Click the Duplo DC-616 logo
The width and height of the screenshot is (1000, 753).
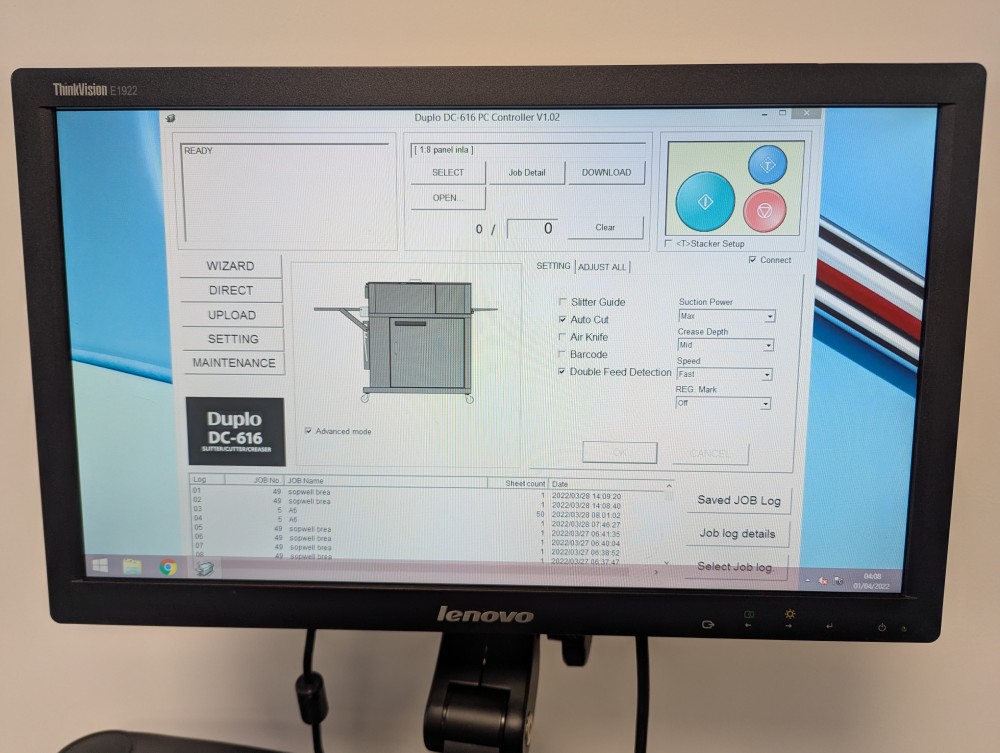pos(235,431)
